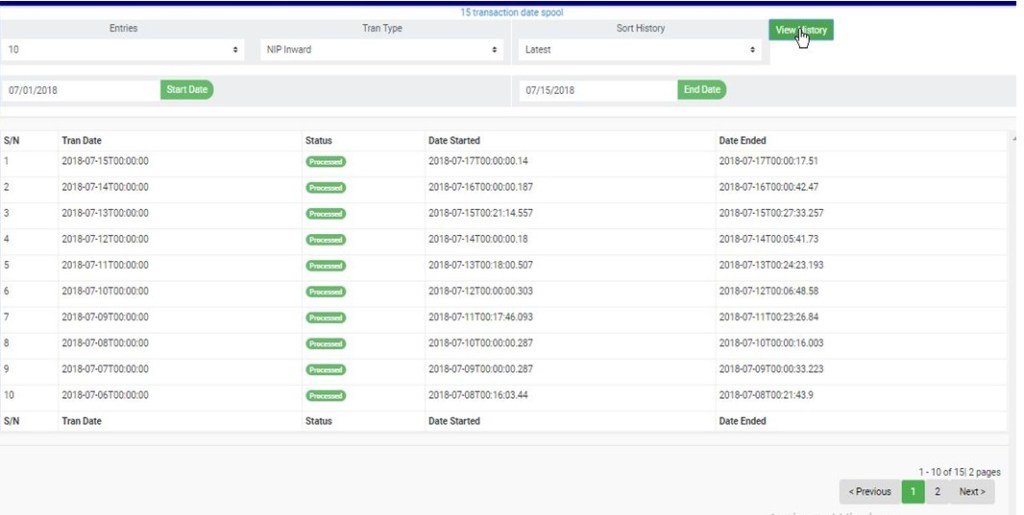The width and height of the screenshot is (1024, 515).
Task: Sort by Date Ended column header
Action: coord(742,141)
